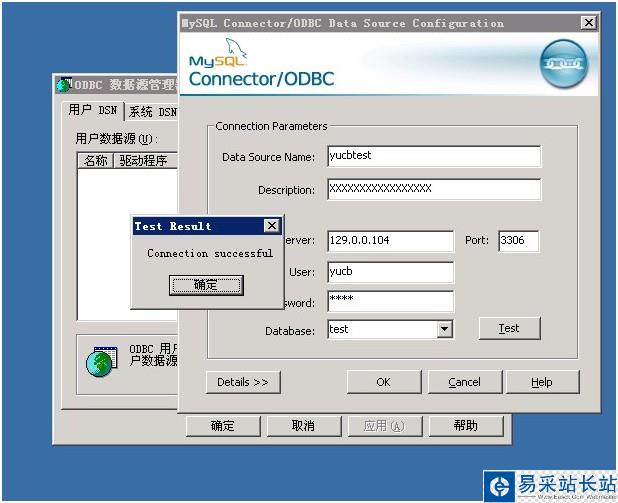Image resolution: width=618 pixels, height=503 pixels.
Task: Click 取消 in ODBC administrator window
Action: click(304, 426)
